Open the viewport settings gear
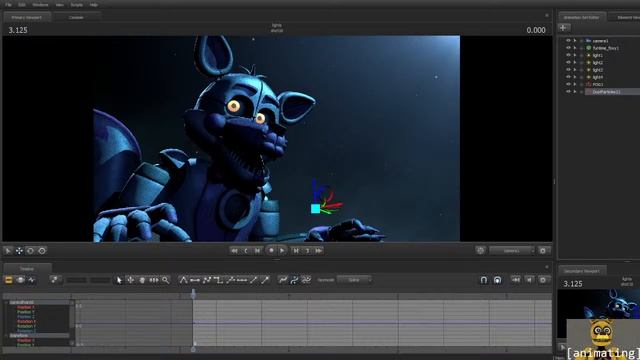This screenshot has height=360, width=640. click(x=542, y=251)
